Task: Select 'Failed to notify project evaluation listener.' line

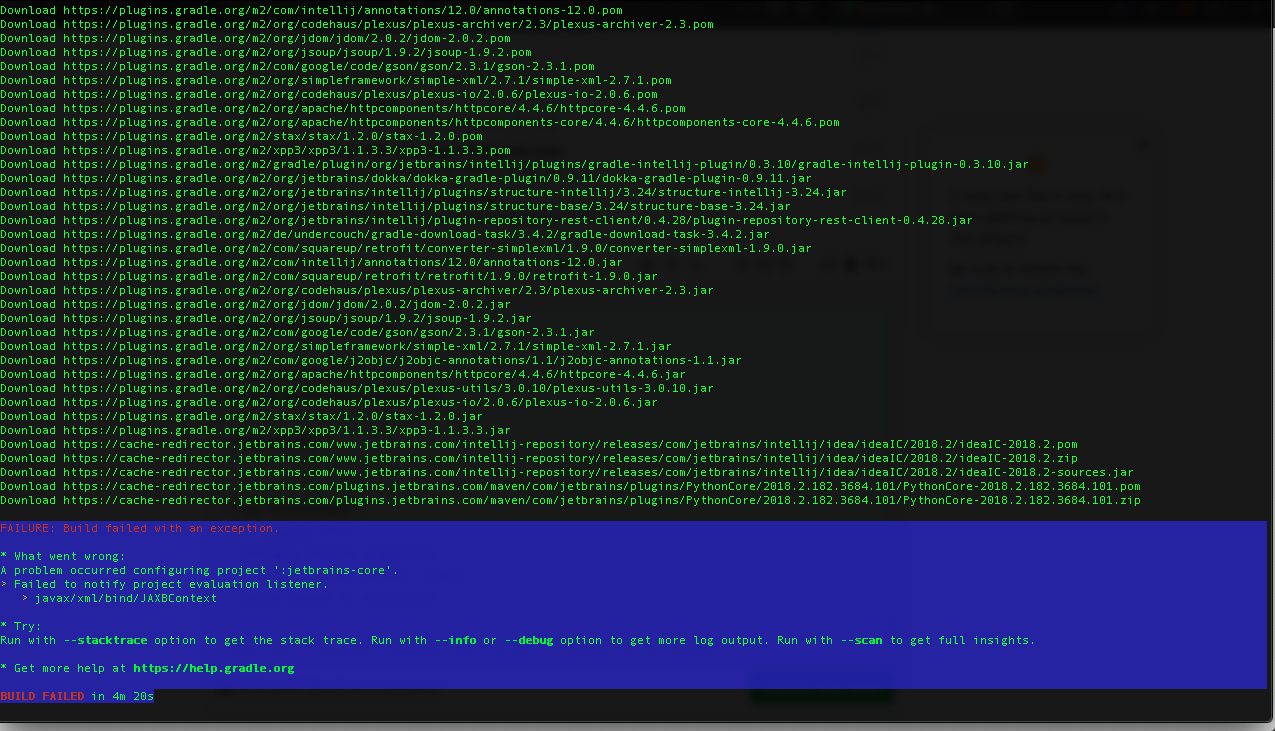Action: [x=164, y=584]
